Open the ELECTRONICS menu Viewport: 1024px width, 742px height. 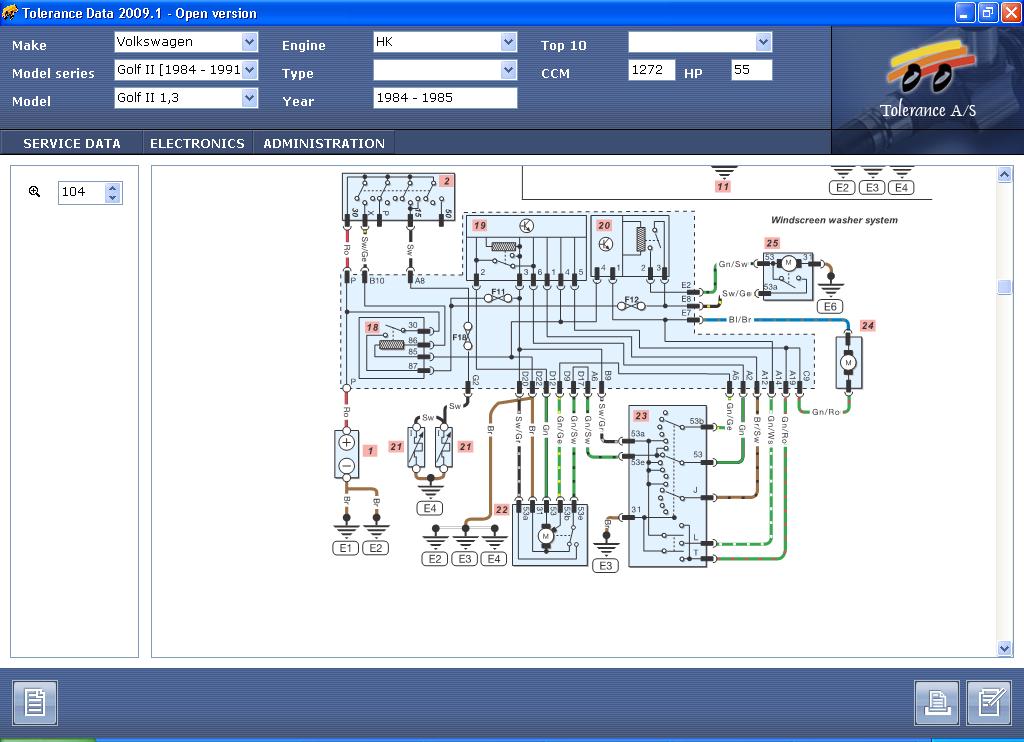[x=197, y=144]
